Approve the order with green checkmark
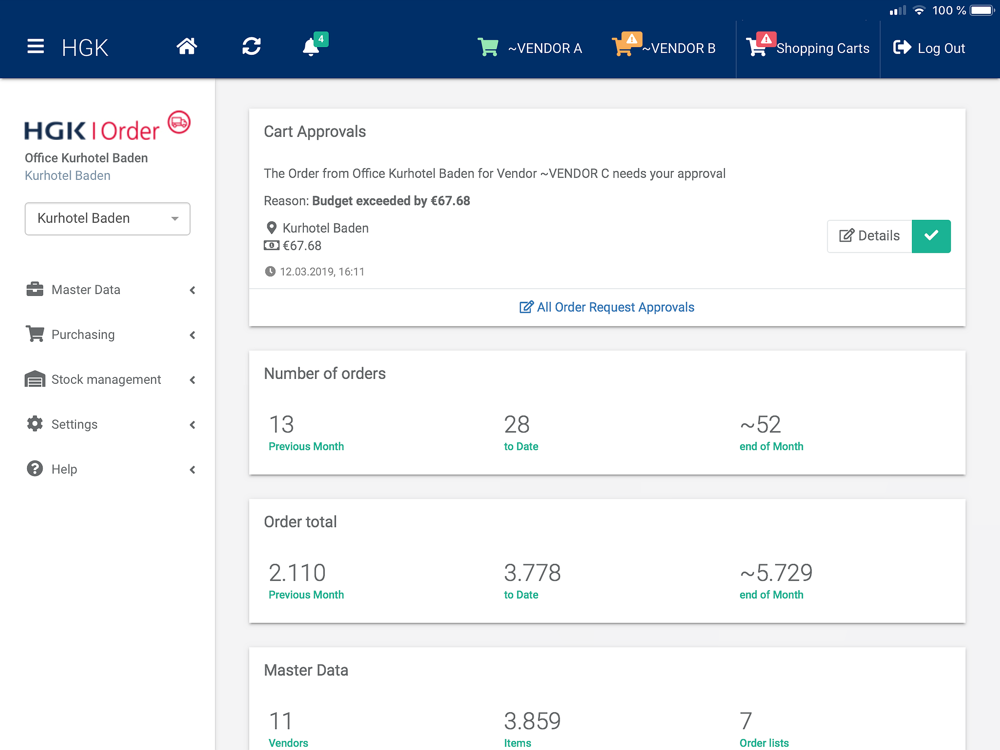The width and height of the screenshot is (1000, 750). coord(931,236)
